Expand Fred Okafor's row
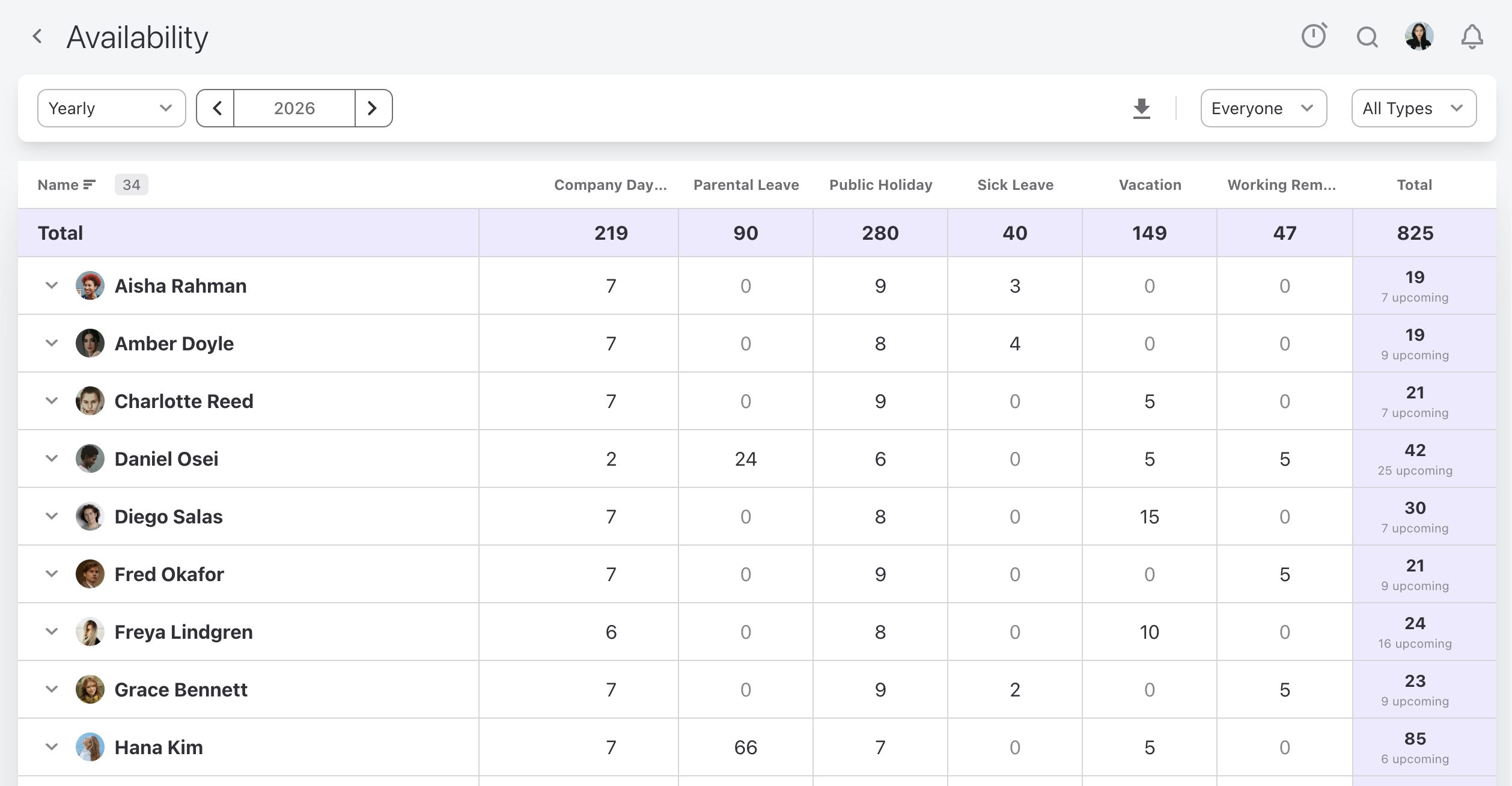Viewport: 1512px width, 786px height. (x=52, y=574)
